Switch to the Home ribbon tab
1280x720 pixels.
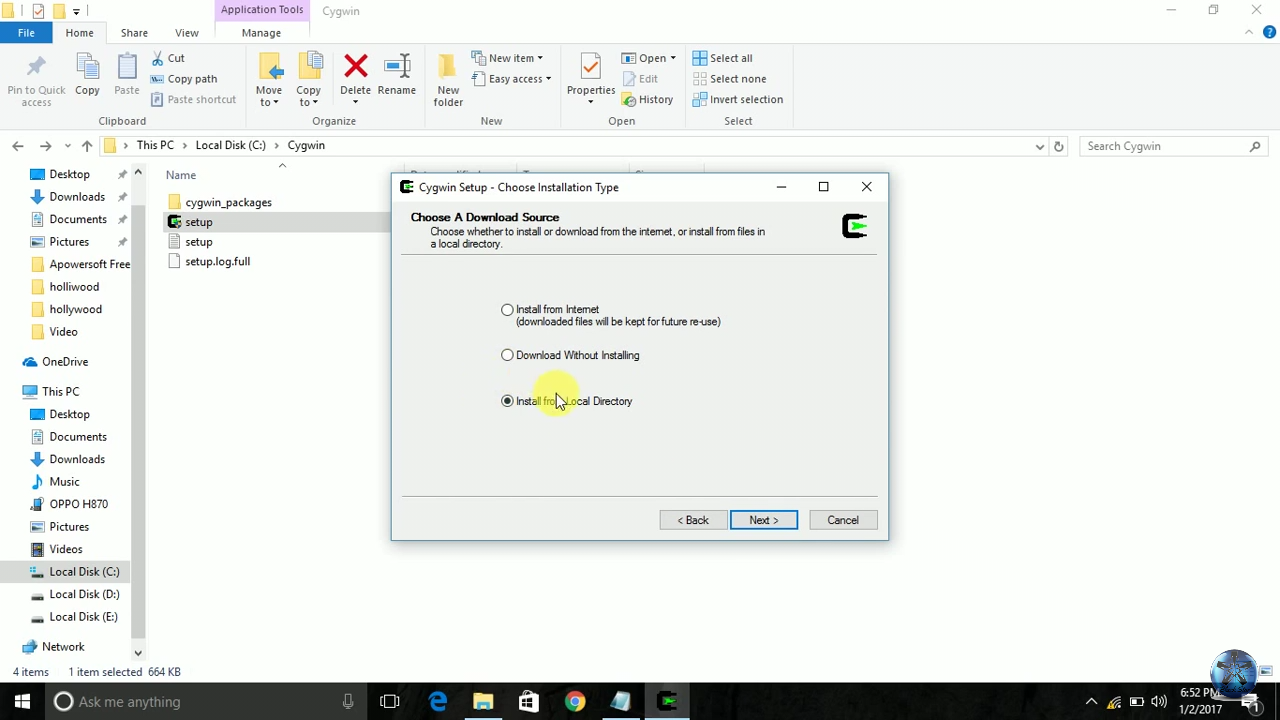[79, 33]
